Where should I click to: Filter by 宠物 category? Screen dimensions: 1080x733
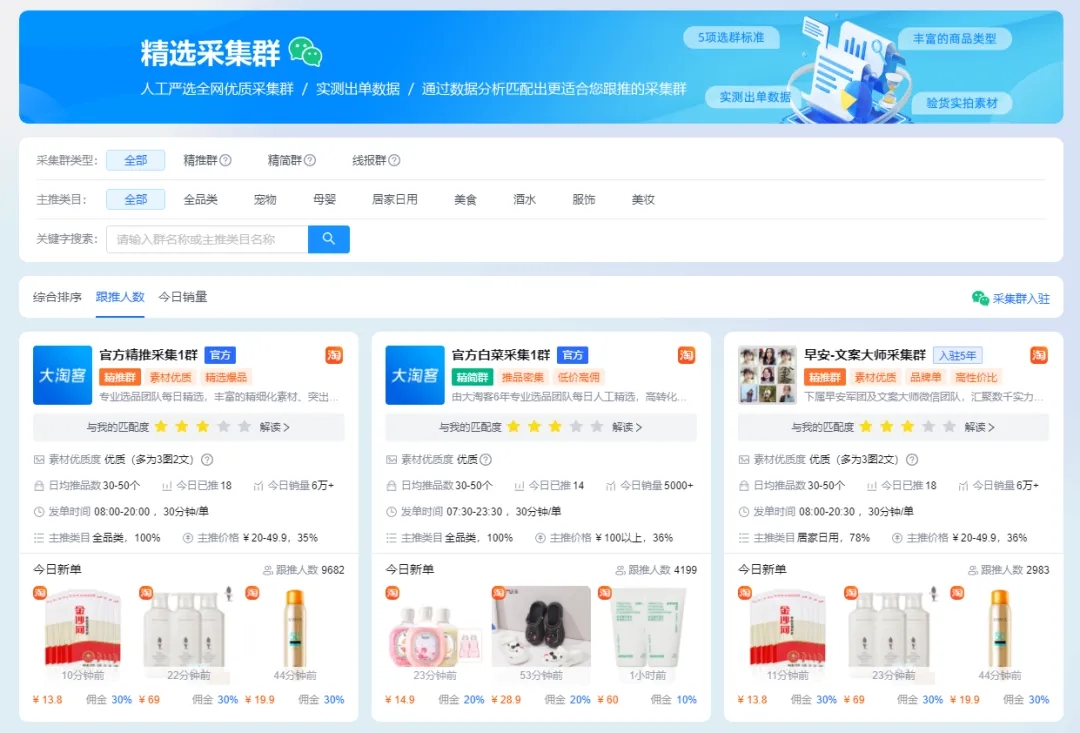click(265, 200)
